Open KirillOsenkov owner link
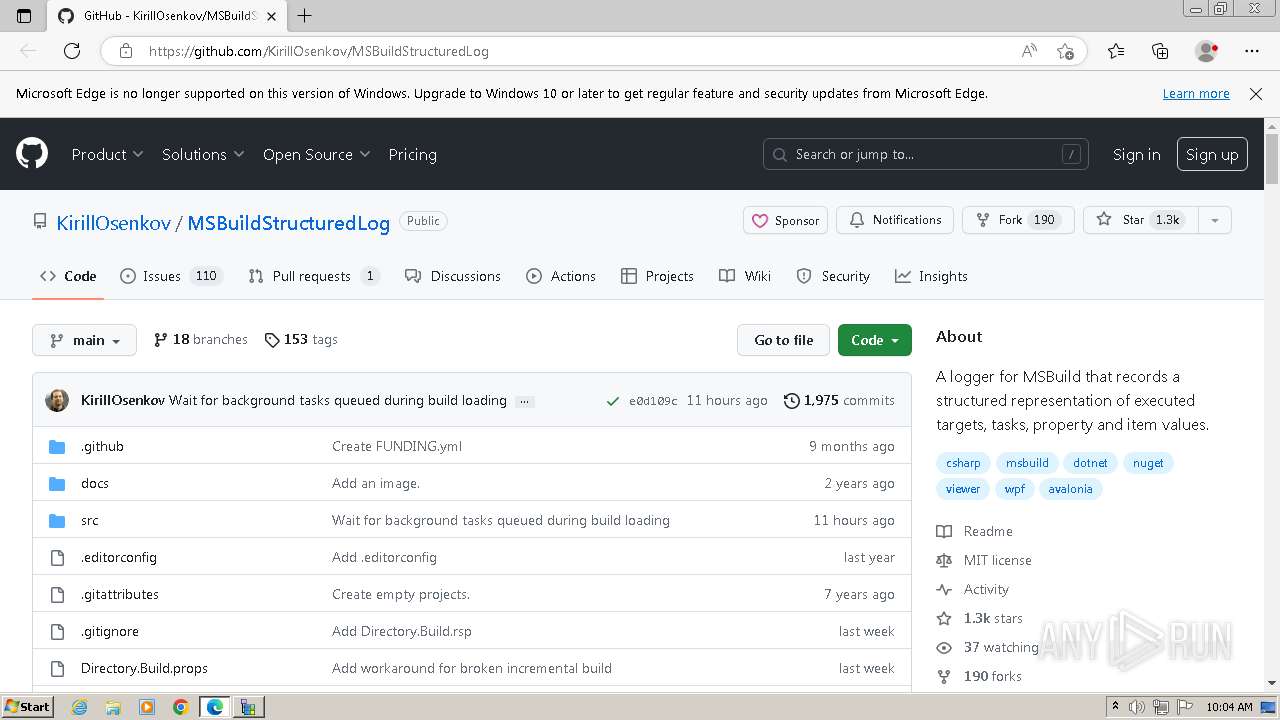The height and width of the screenshot is (720, 1280). [113, 223]
